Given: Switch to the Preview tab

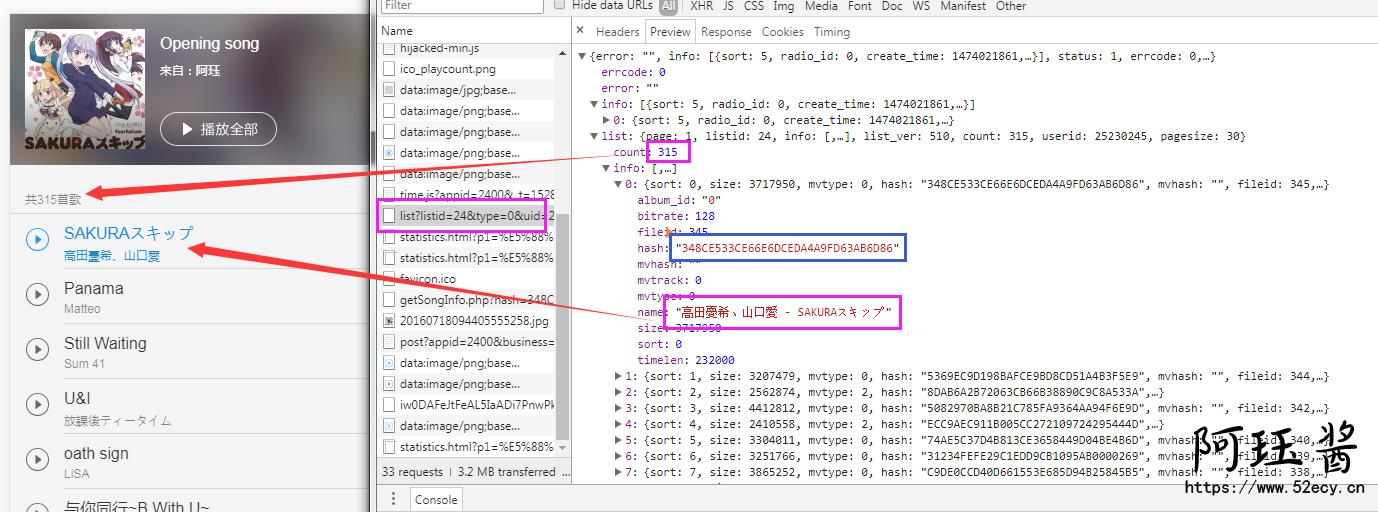Looking at the screenshot, I should pyautogui.click(x=670, y=32).
